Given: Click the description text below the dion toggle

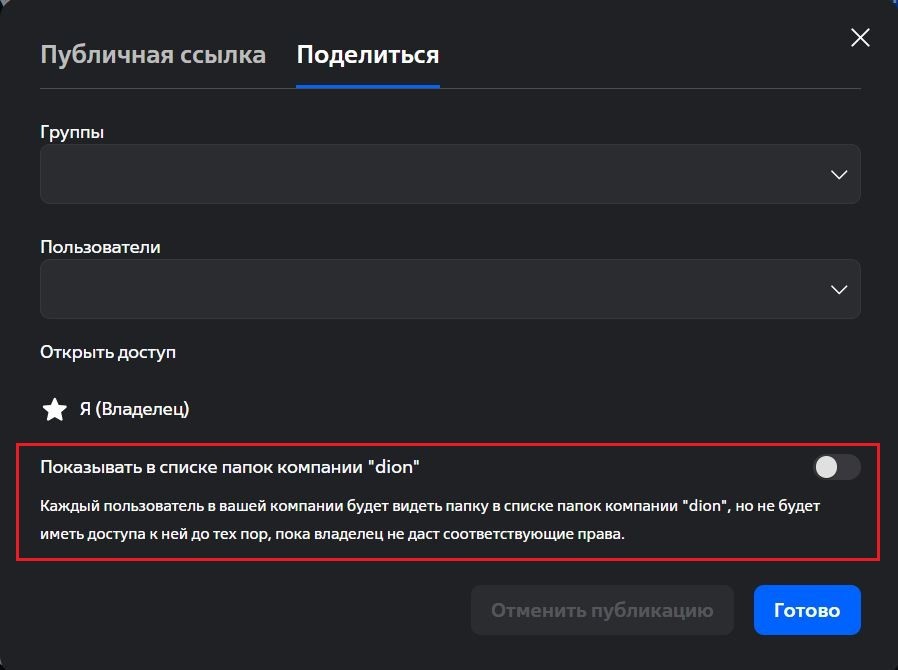Looking at the screenshot, I should (x=430, y=520).
